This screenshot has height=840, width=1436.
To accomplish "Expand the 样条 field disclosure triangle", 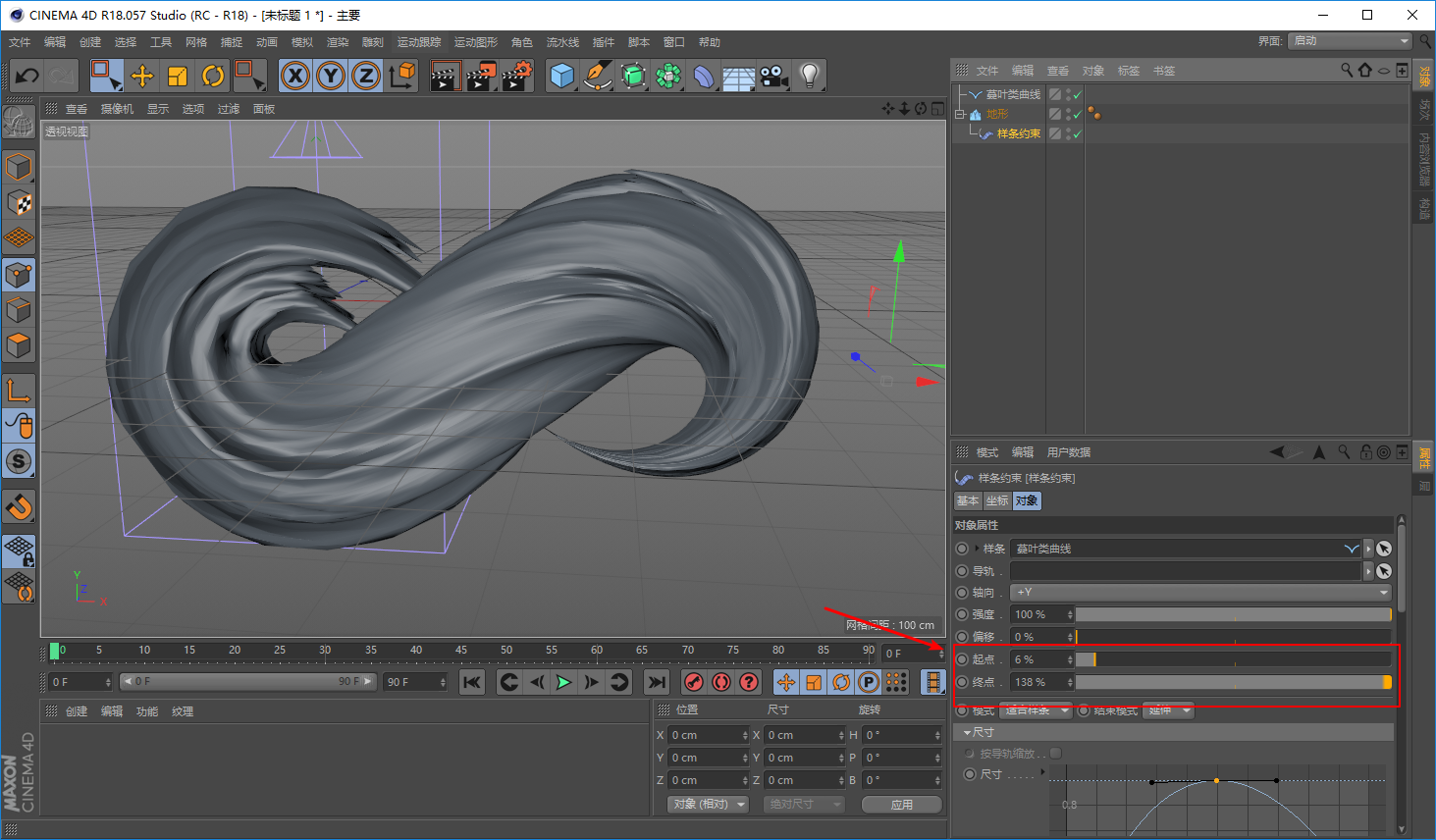I will (x=977, y=549).
